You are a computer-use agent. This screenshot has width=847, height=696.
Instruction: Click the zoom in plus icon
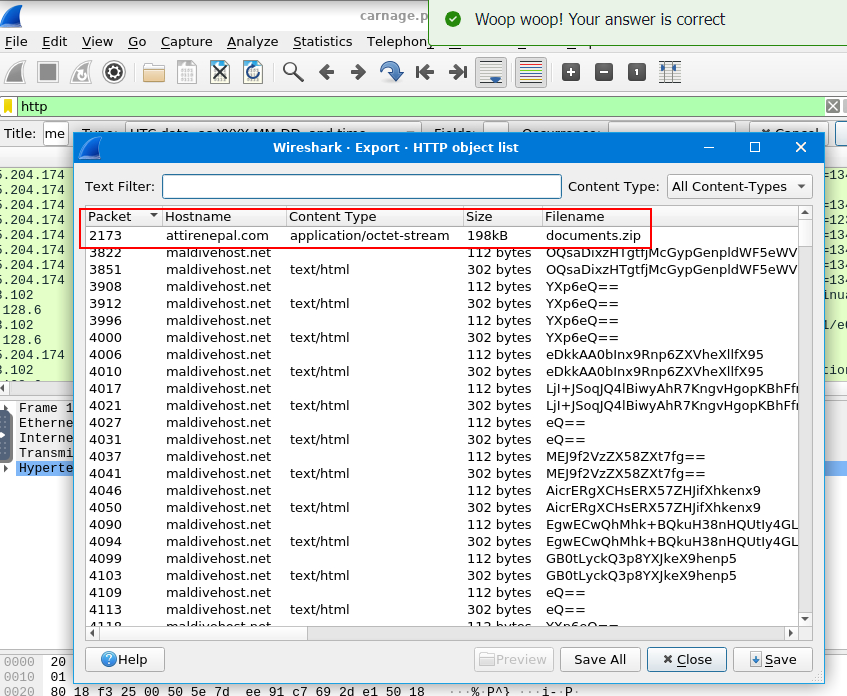click(x=571, y=72)
